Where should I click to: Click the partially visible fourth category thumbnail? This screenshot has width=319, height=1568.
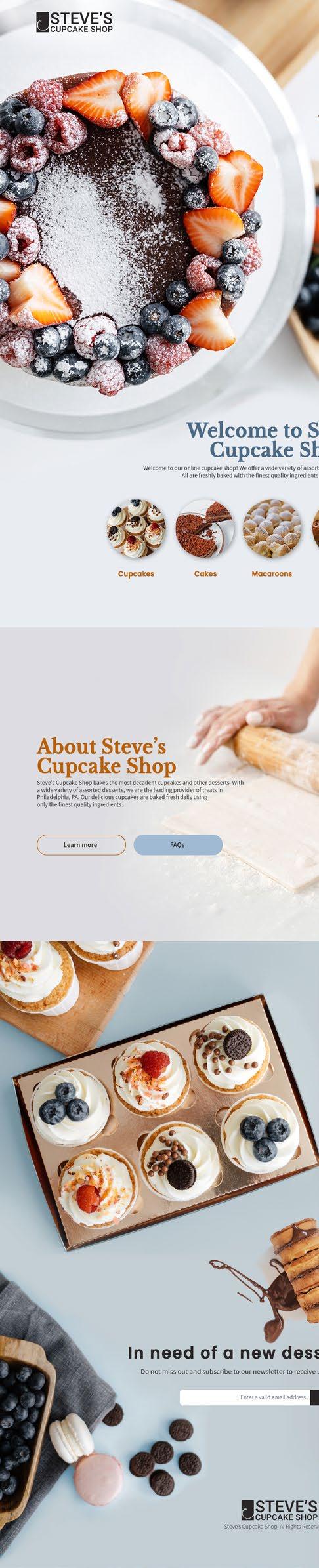[x=316, y=528]
